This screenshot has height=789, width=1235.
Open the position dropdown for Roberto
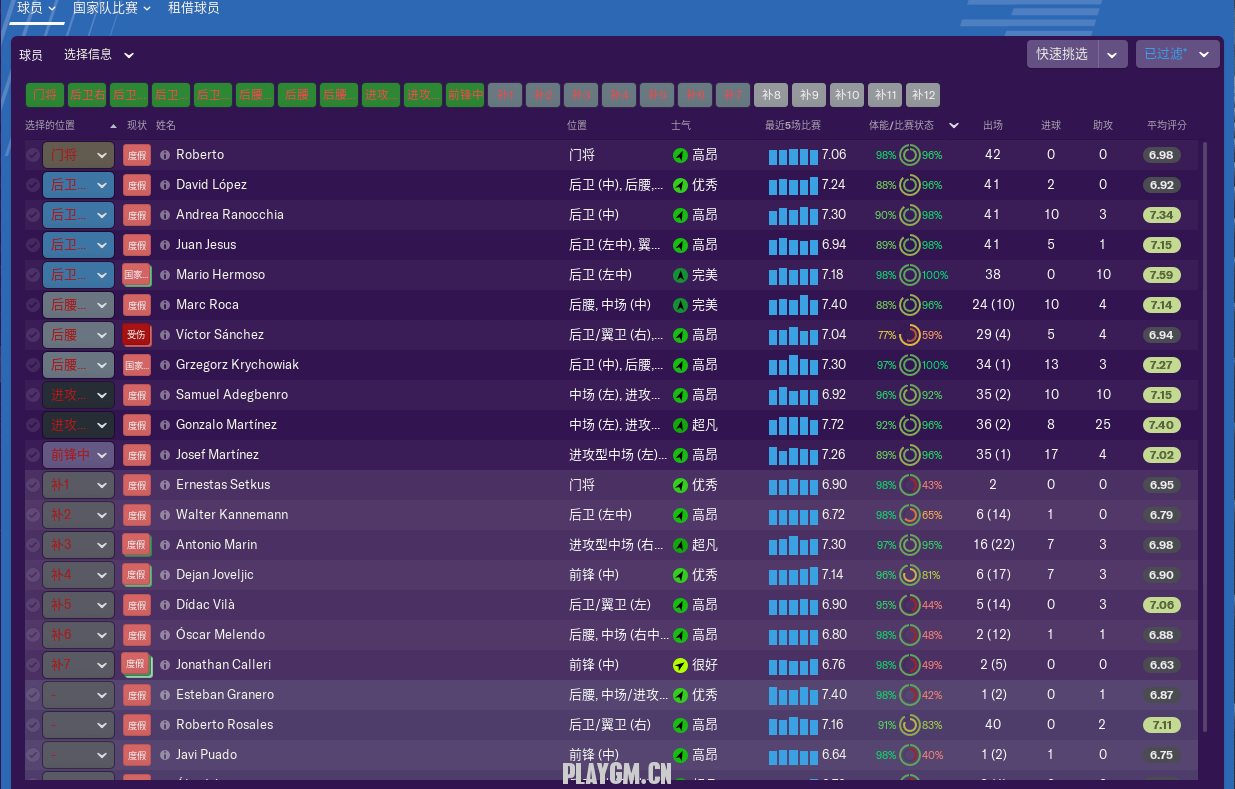click(x=79, y=155)
